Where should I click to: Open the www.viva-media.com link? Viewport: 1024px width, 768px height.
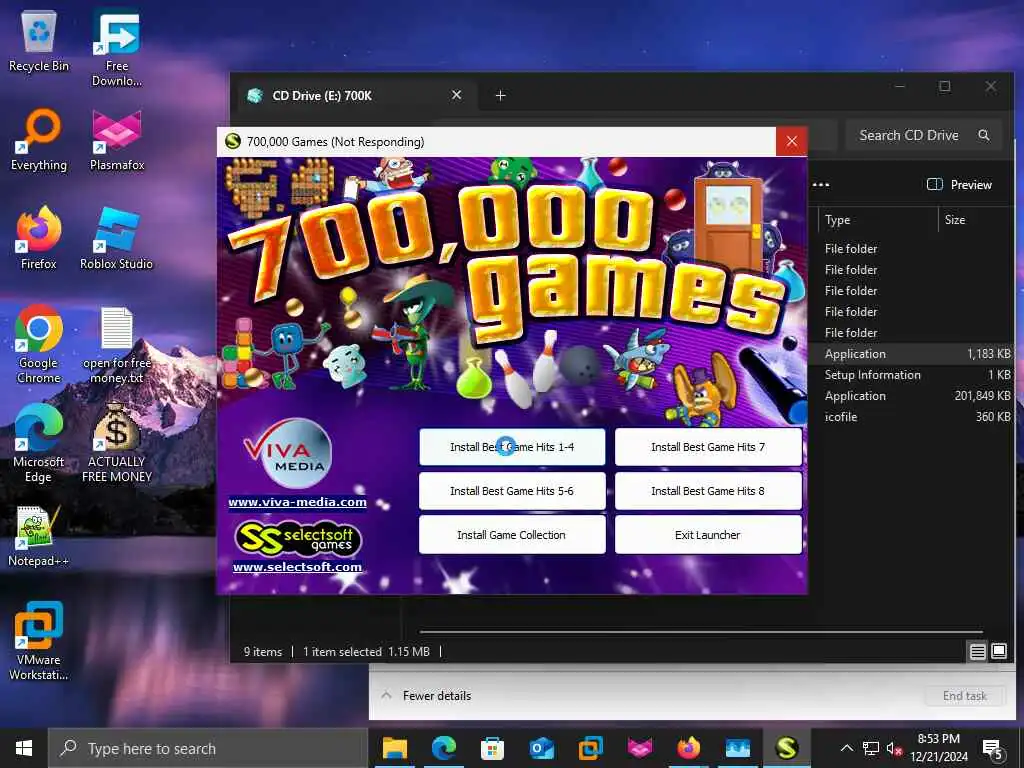tap(297, 502)
